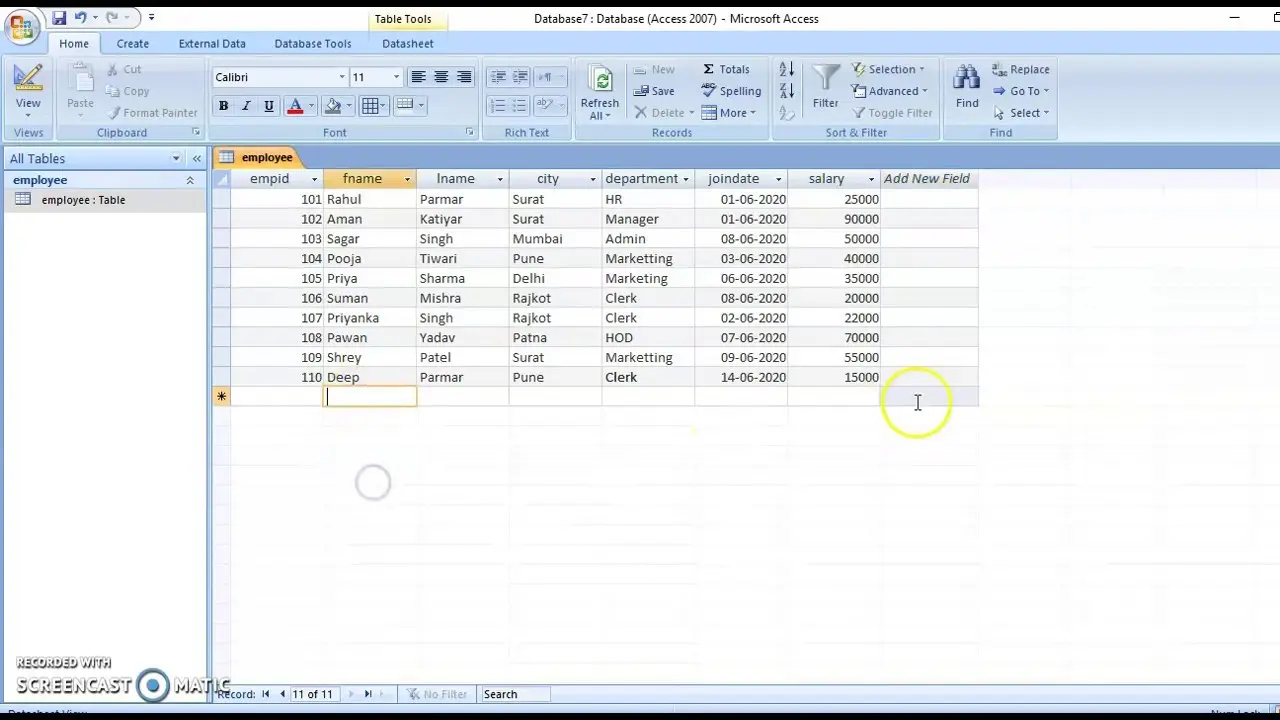
Task: Click Save in the Records group
Action: tap(654, 91)
